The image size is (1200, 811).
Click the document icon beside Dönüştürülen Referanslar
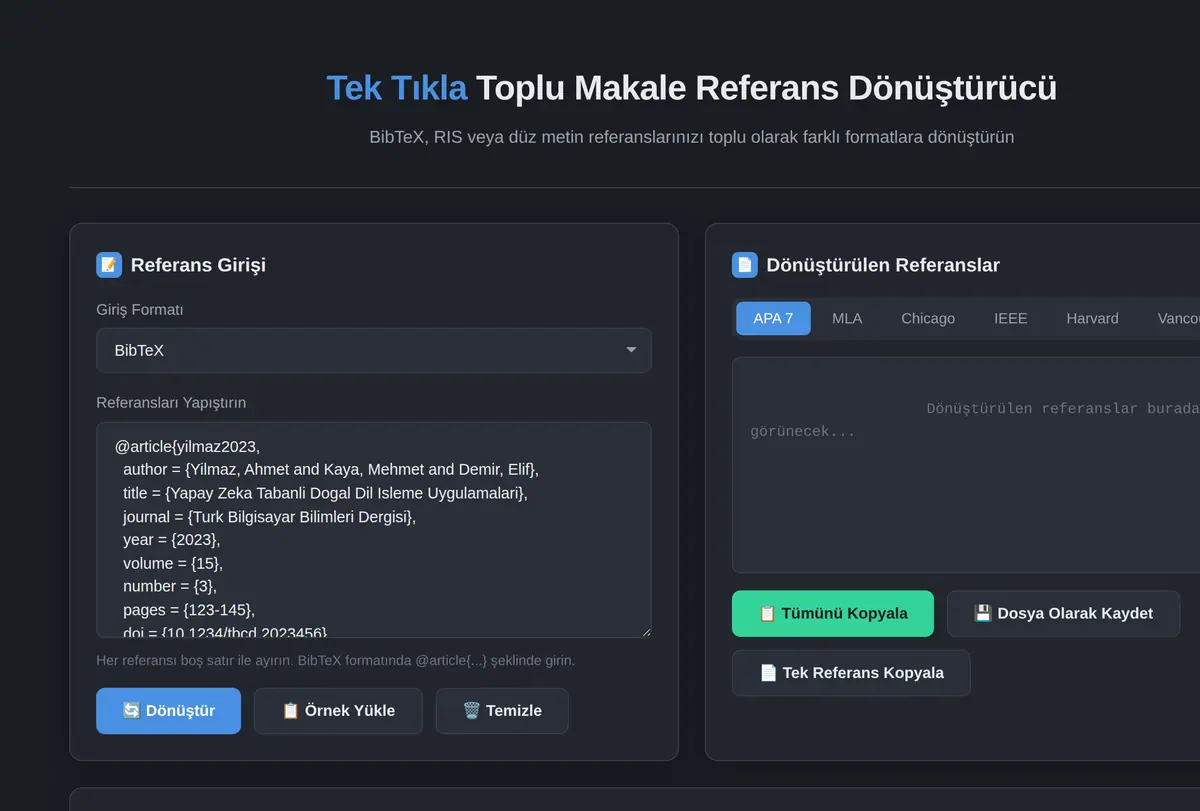pyautogui.click(x=745, y=265)
